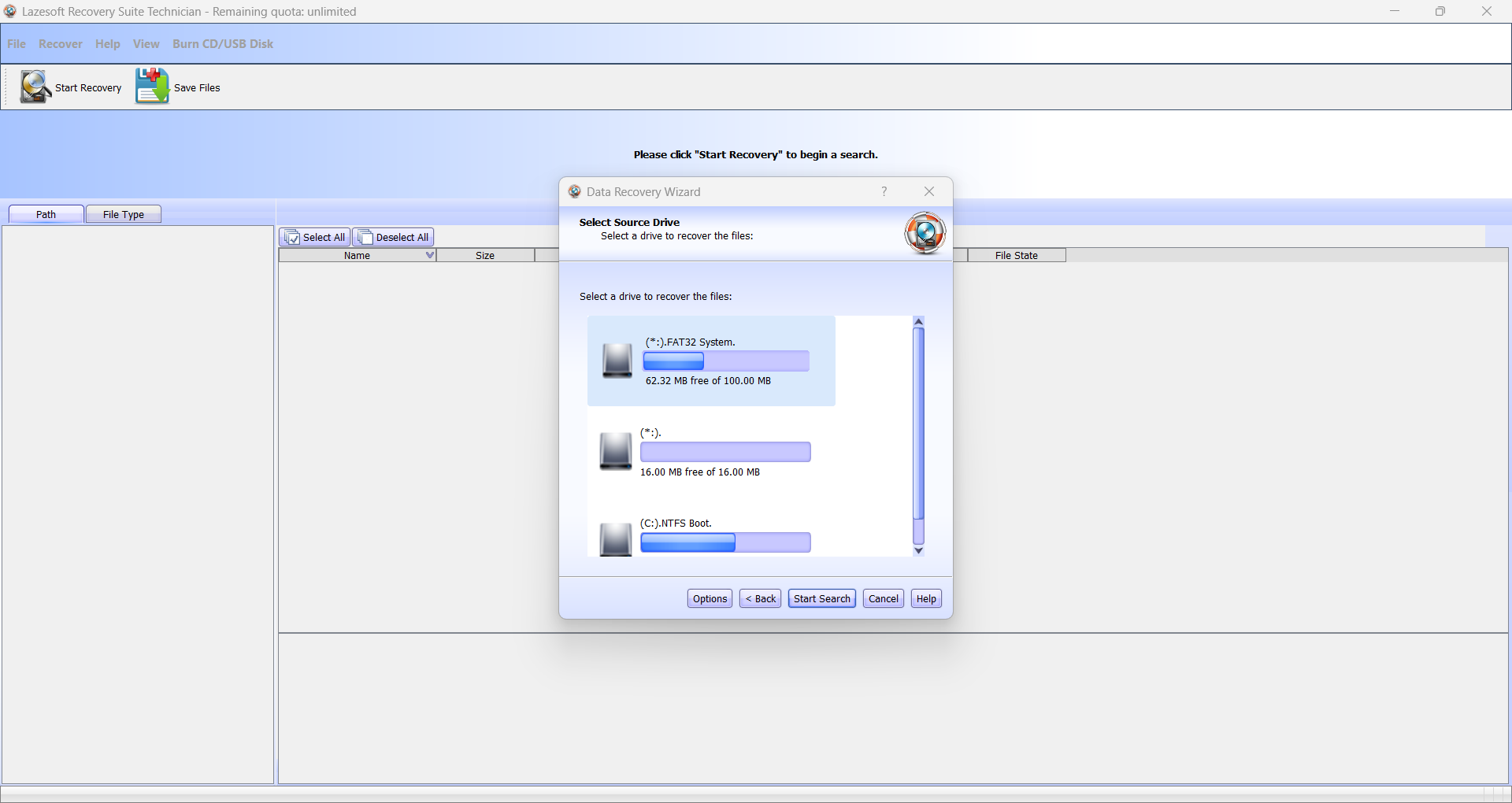Click the Lazesoft app icon in title bar

coord(10,11)
